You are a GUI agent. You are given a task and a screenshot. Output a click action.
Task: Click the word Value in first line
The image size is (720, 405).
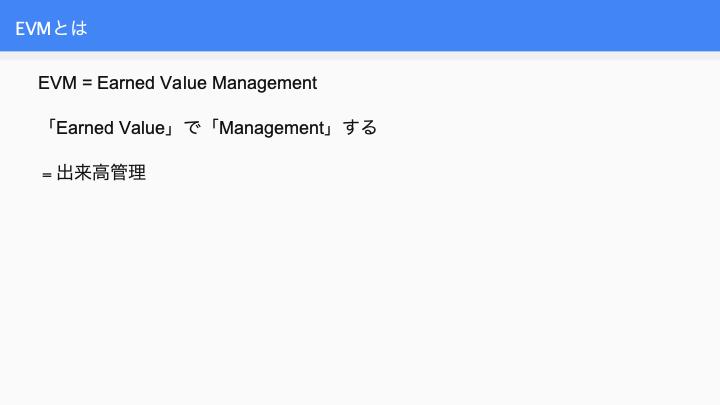pyautogui.click(x=183, y=83)
